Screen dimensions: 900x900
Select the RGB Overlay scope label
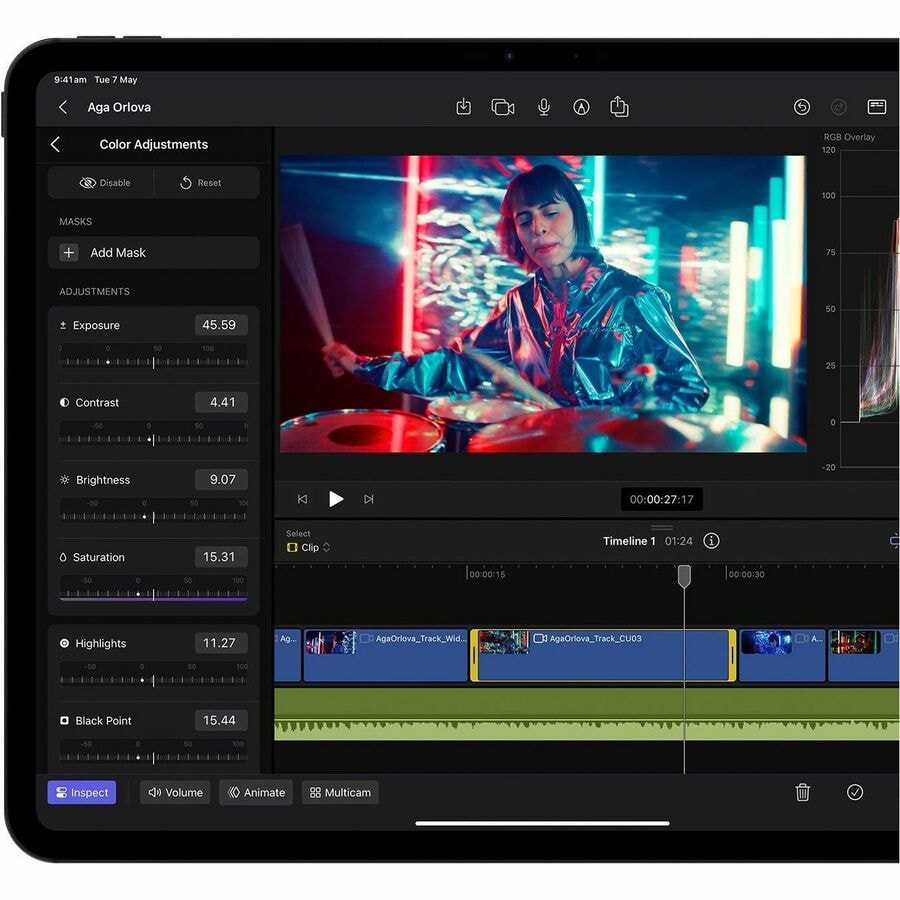849,137
